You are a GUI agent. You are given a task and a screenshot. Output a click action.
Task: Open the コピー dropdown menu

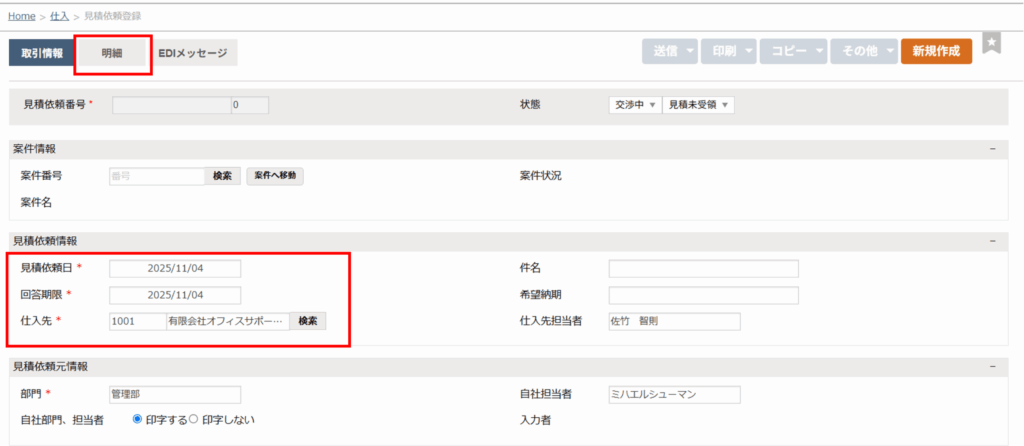pyautogui.click(x=794, y=52)
